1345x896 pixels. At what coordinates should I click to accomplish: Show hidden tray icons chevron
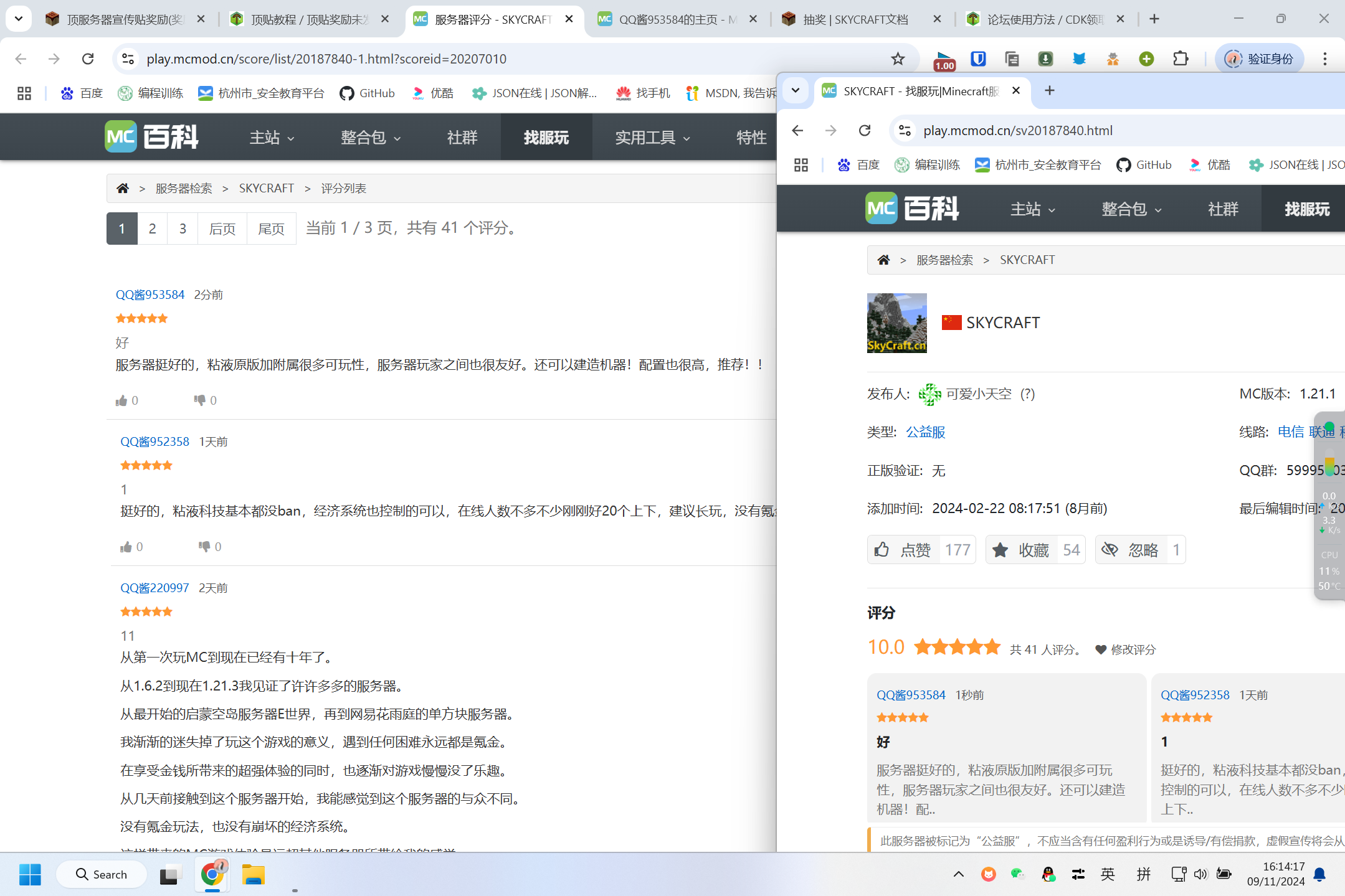point(959,874)
